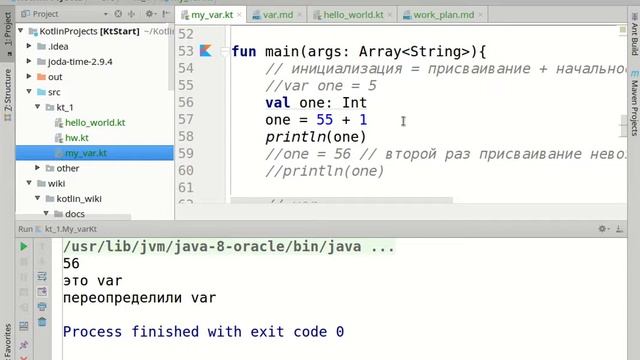Collapse the kotlin_wiki folder
Viewport: 640px width, 360px height.
point(38,198)
